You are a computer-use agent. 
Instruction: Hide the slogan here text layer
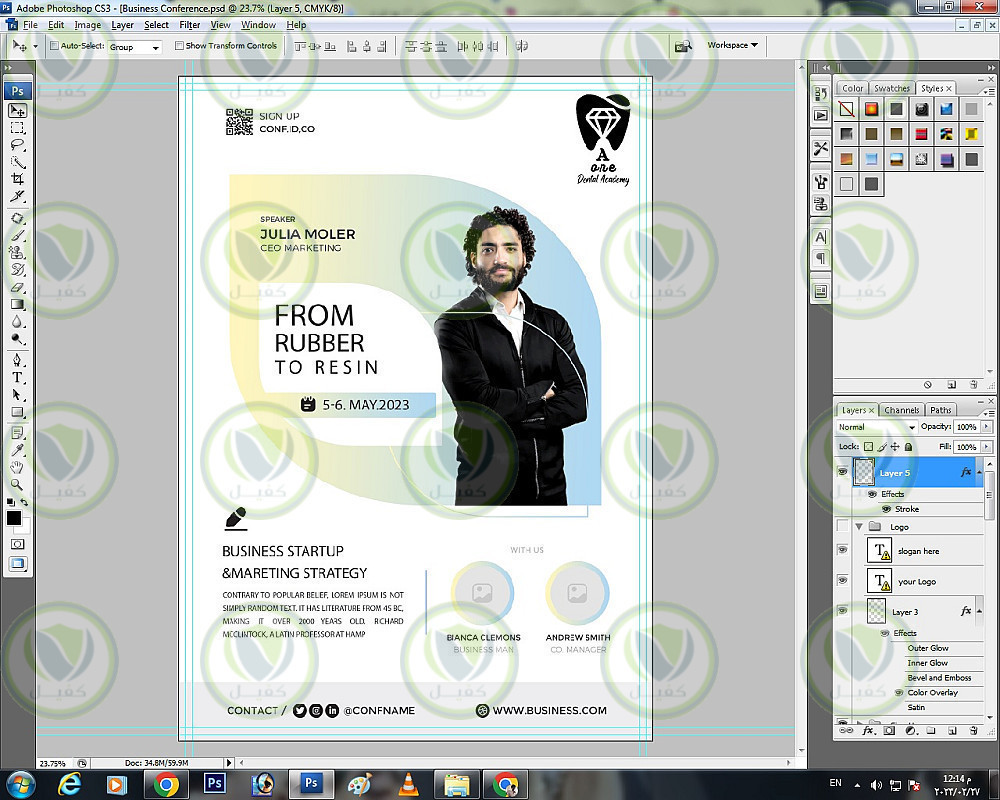(842, 550)
